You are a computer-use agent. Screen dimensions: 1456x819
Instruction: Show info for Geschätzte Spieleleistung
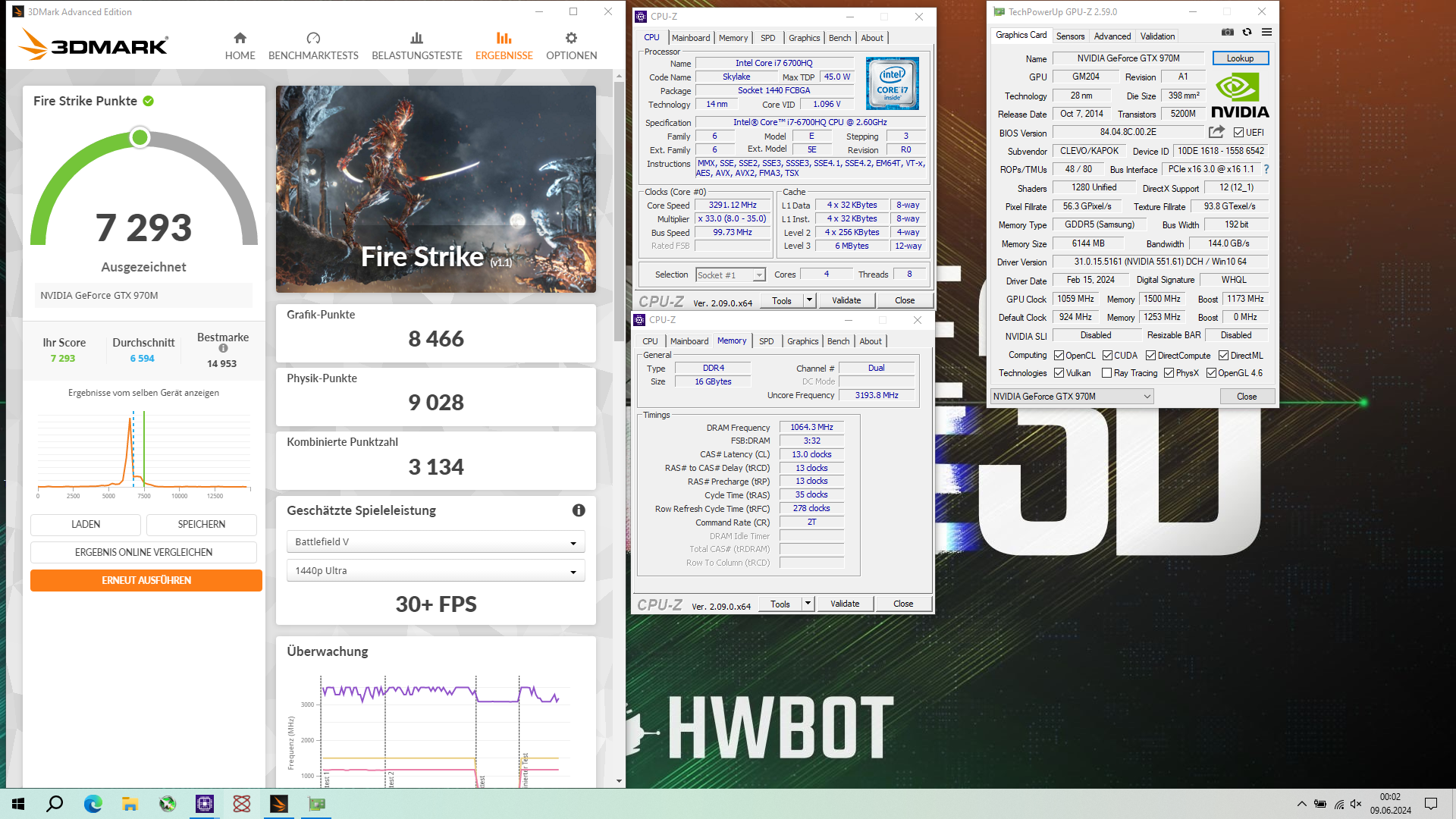pos(579,510)
